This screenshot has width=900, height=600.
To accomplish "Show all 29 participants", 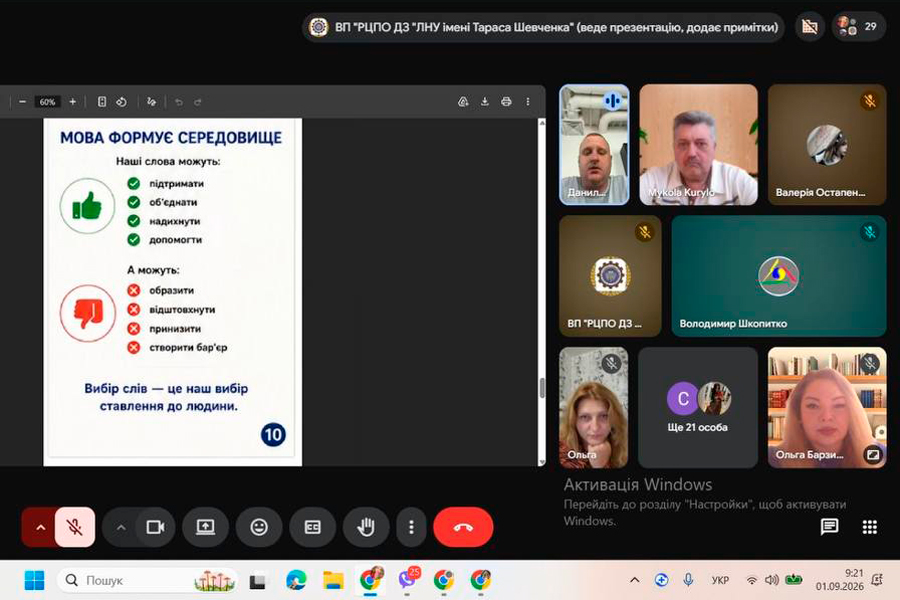I will 857,26.
